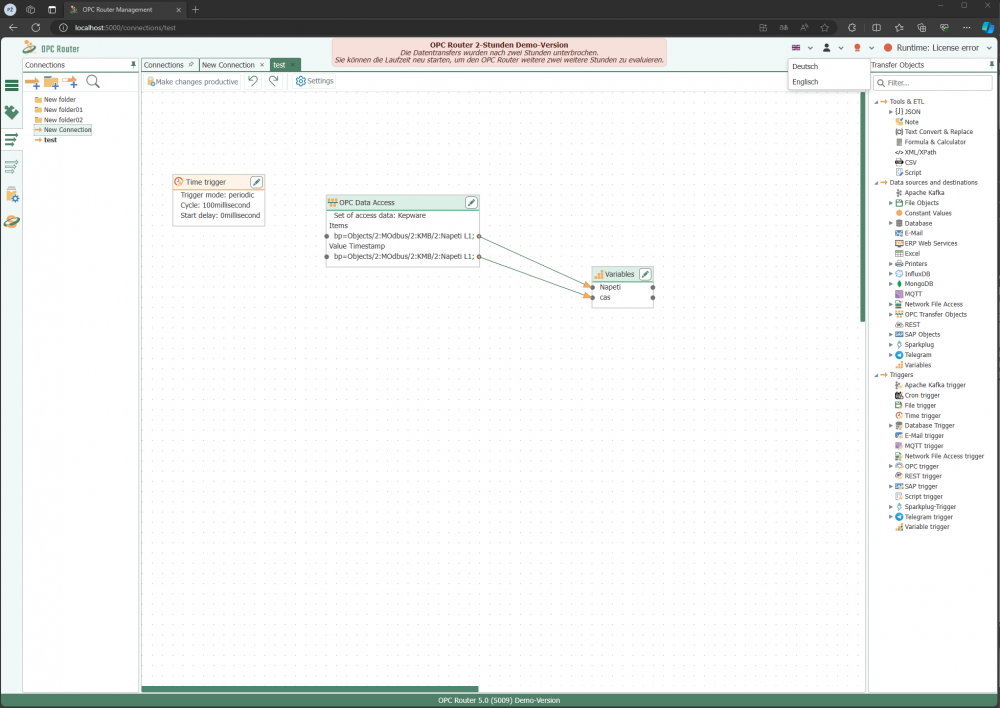Image resolution: width=1000 pixels, height=708 pixels.
Task: Click Make changes productive button
Action: tap(193, 82)
